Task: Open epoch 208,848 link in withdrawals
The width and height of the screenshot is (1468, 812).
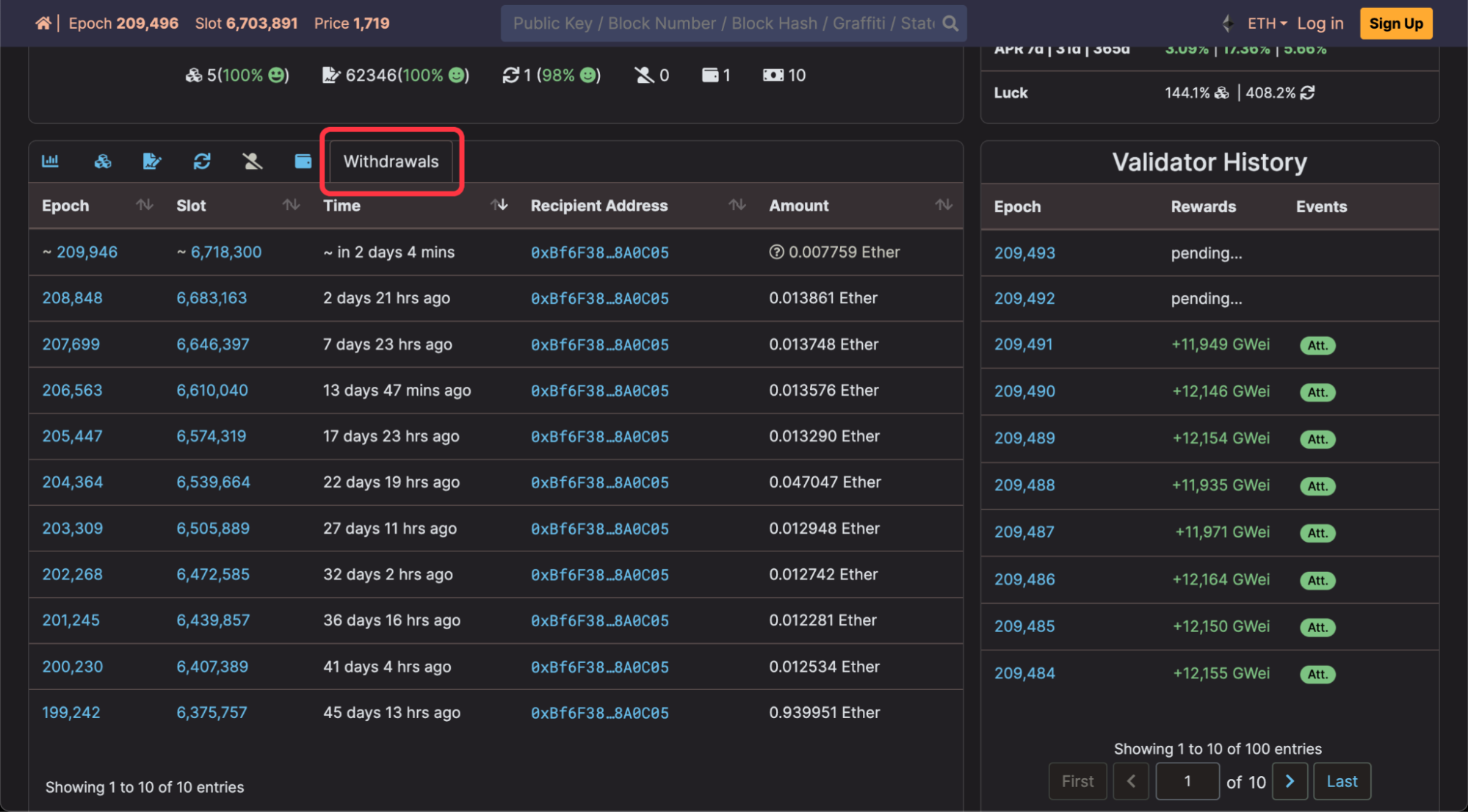Action: (72, 298)
